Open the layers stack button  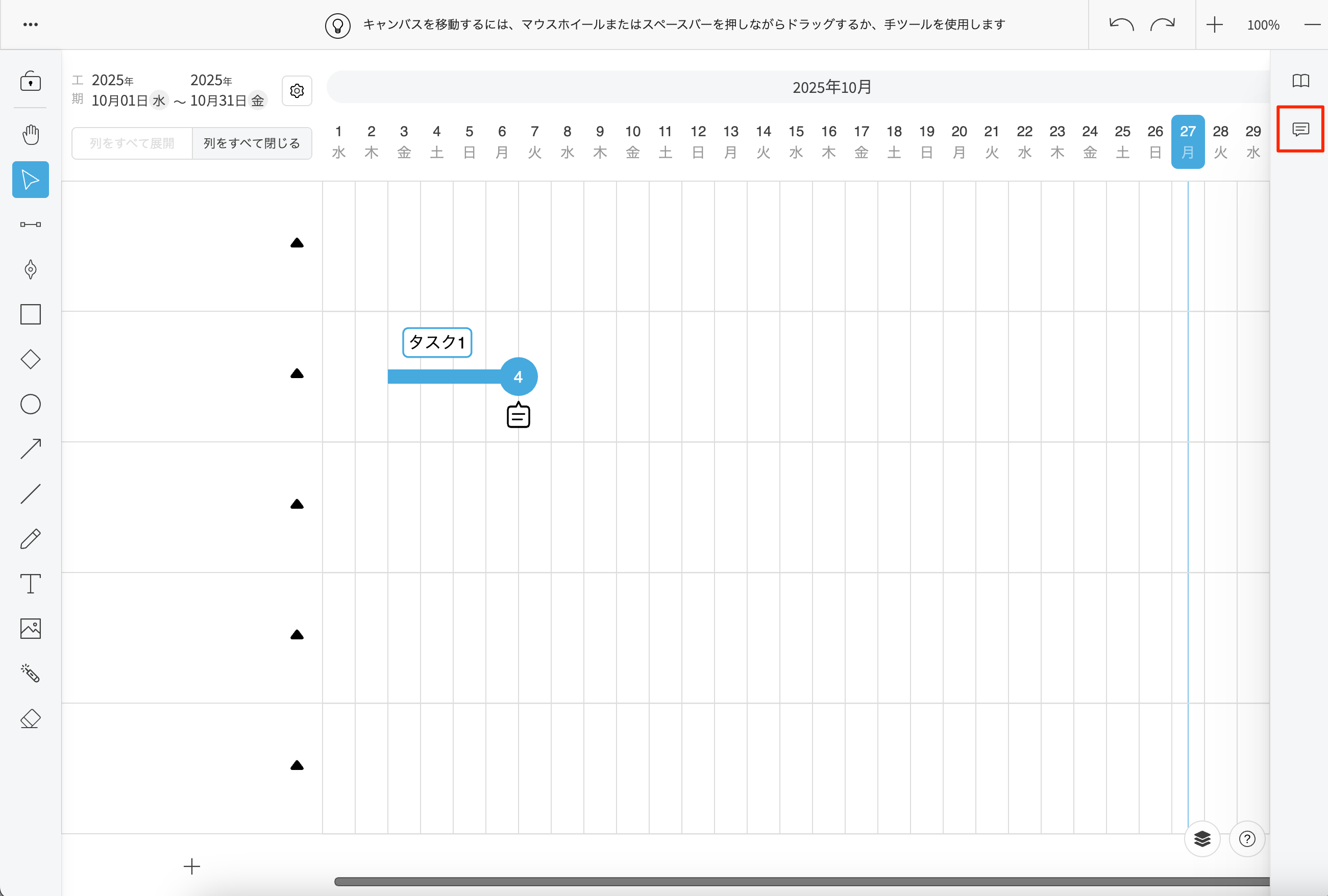(x=1202, y=839)
